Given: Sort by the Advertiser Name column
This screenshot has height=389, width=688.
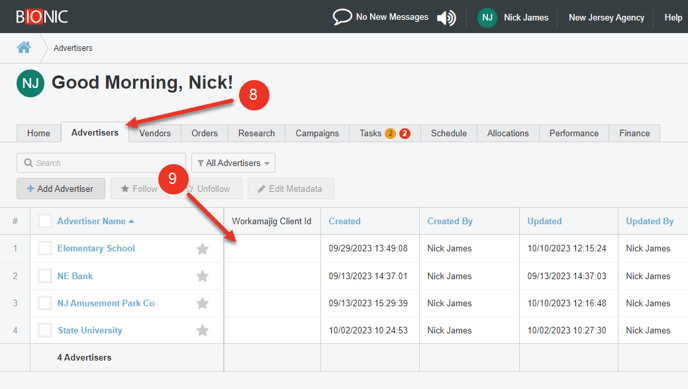Looking at the screenshot, I should coord(95,221).
